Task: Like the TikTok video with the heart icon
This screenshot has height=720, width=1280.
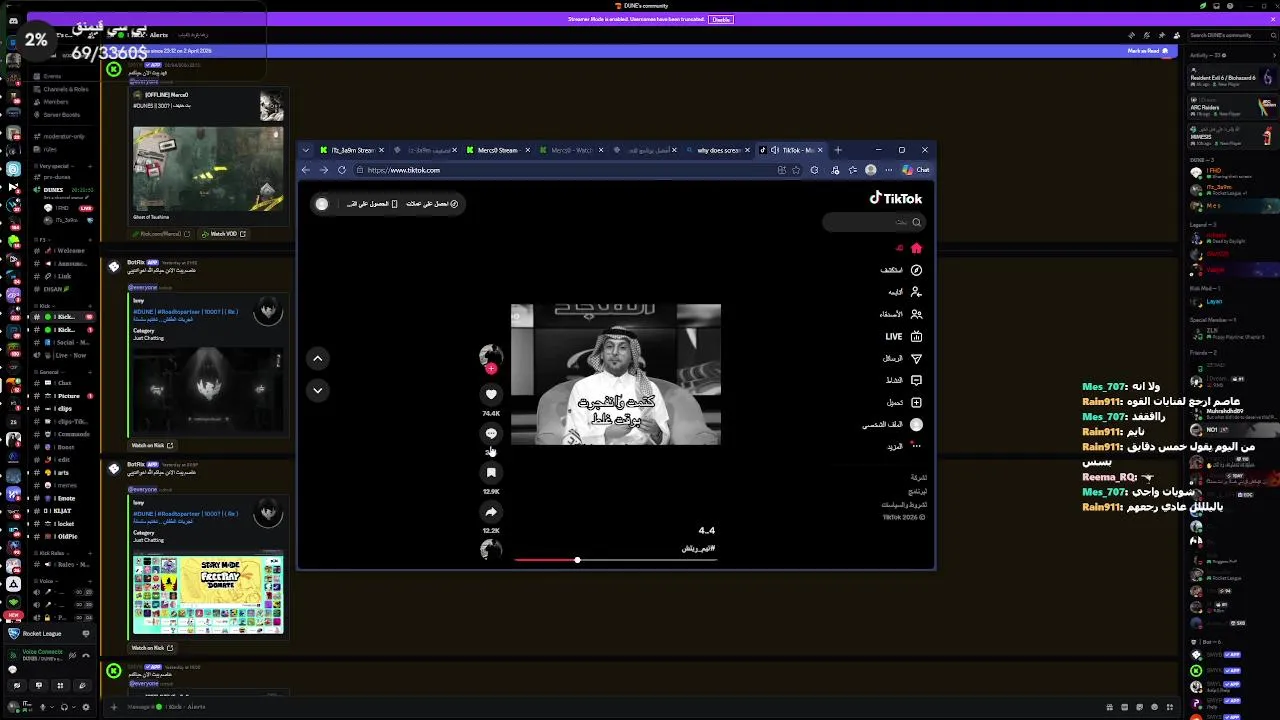Action: pyautogui.click(x=491, y=394)
